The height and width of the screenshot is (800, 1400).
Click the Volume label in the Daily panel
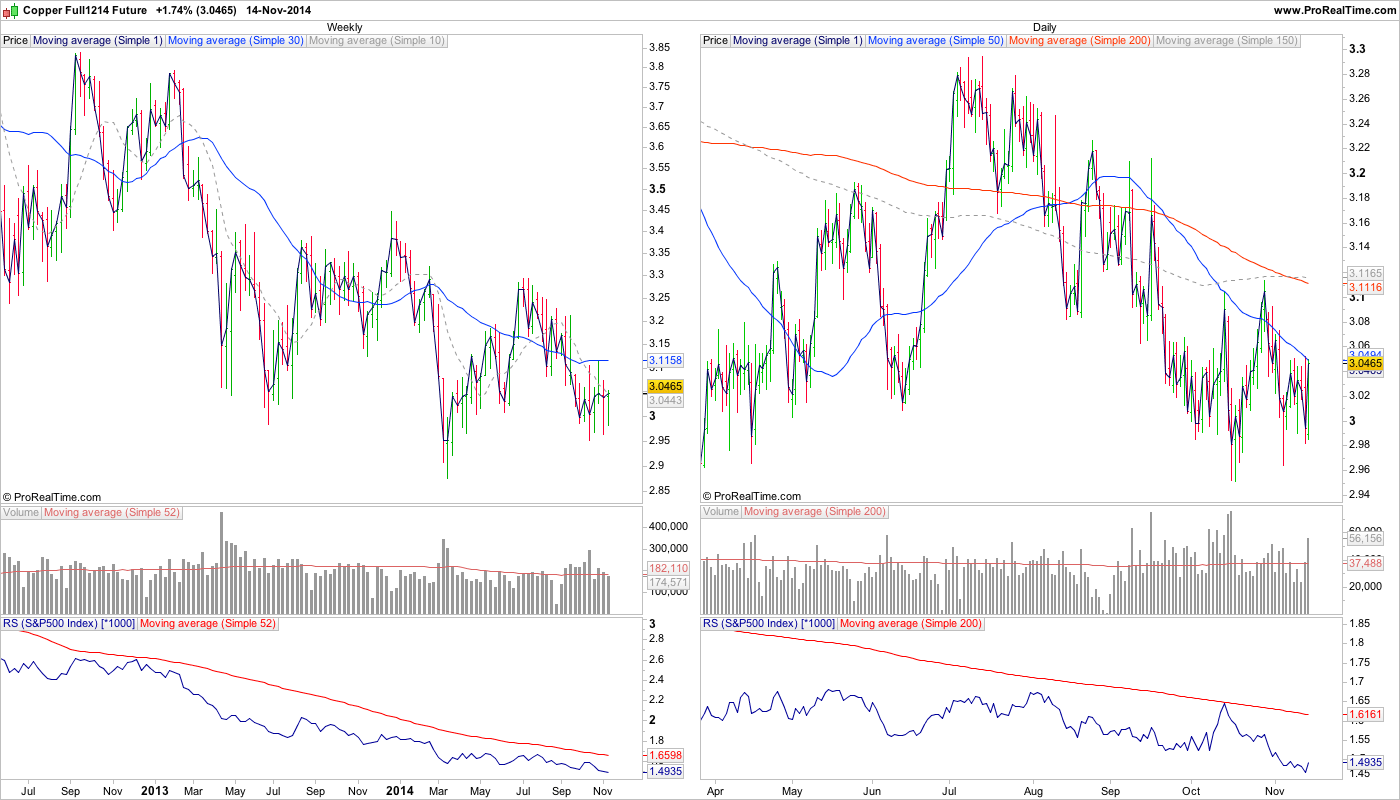pyautogui.click(x=721, y=512)
